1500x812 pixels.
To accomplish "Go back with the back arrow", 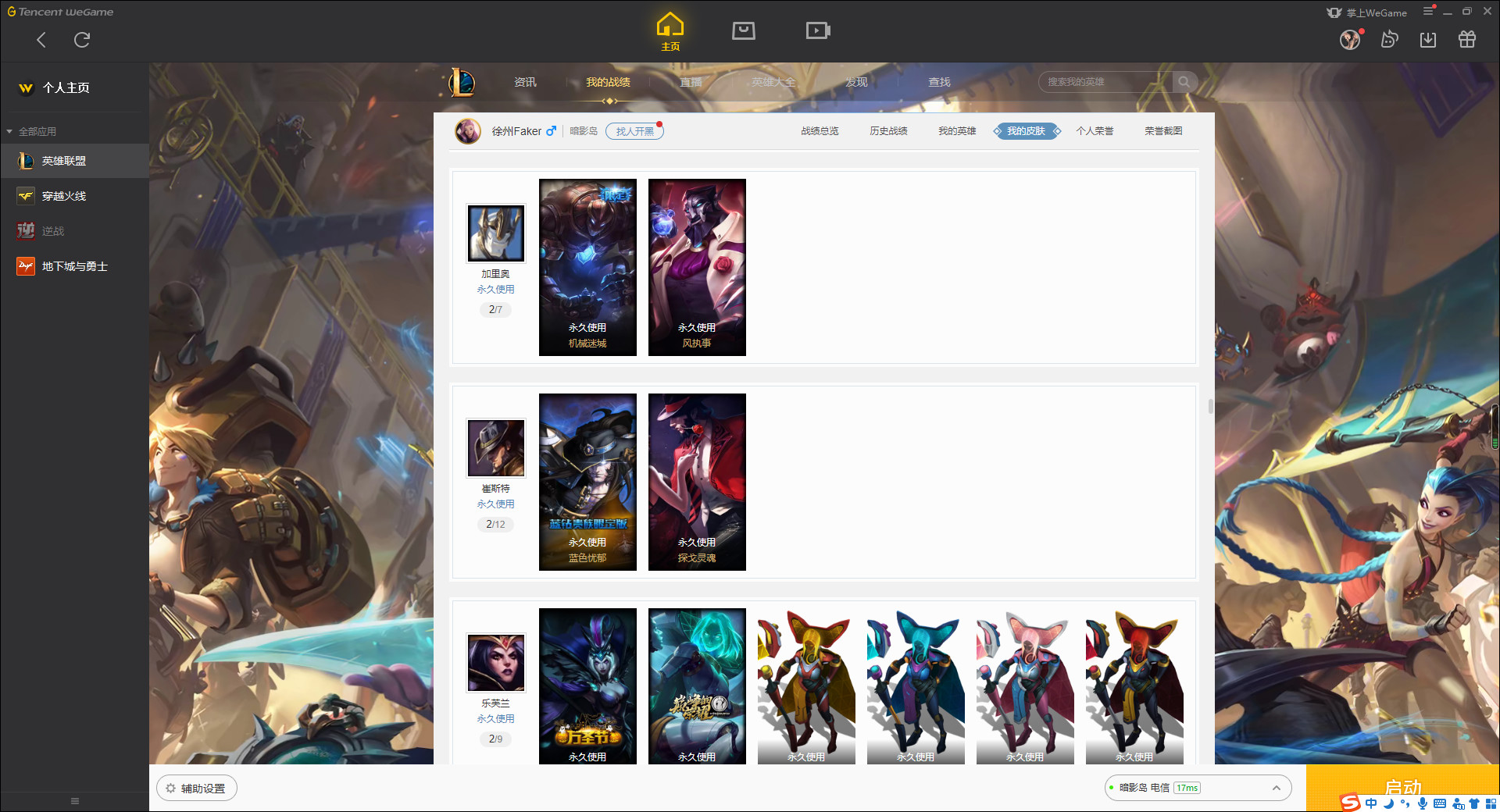I will pyautogui.click(x=41, y=40).
